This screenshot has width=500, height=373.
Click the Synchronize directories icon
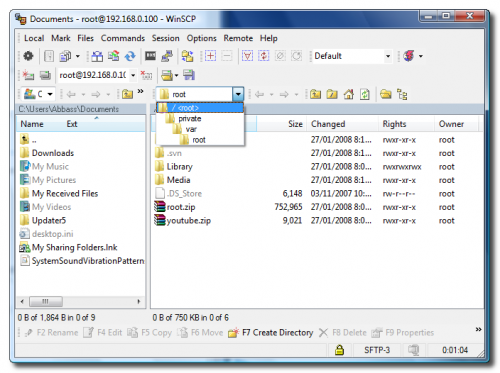(113, 56)
